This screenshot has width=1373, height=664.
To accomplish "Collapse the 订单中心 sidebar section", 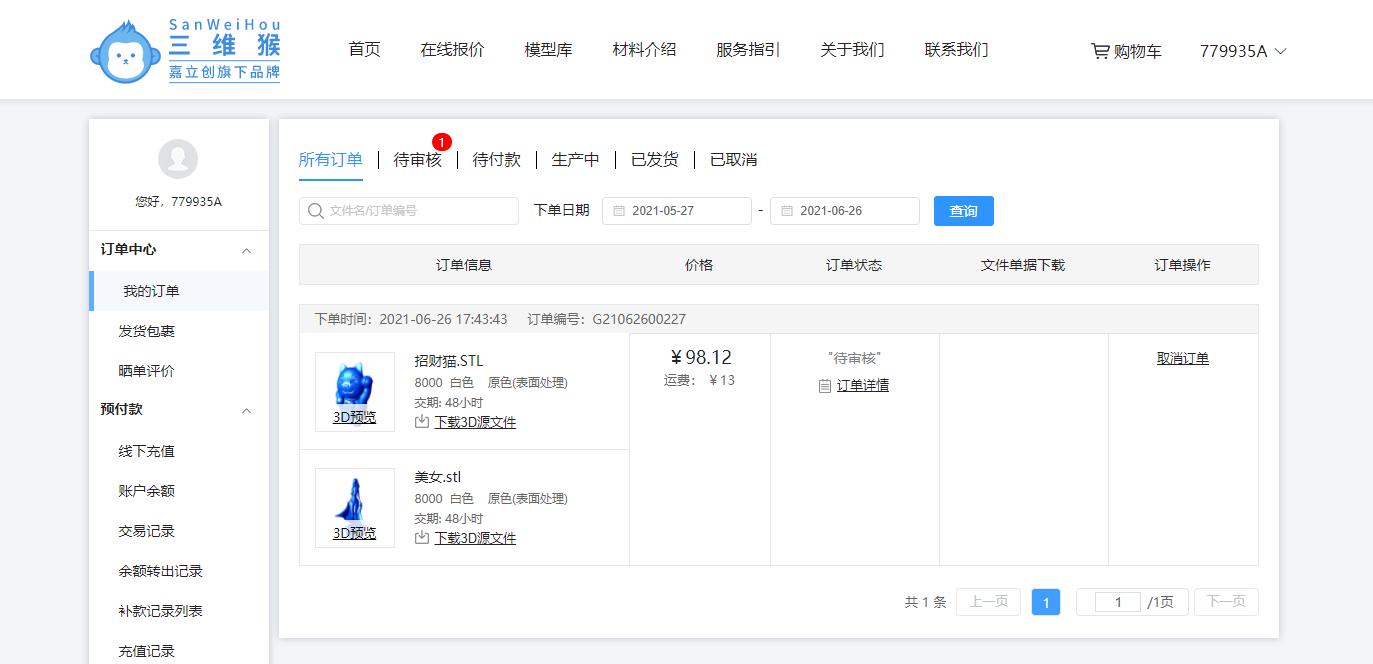I will click(247, 251).
